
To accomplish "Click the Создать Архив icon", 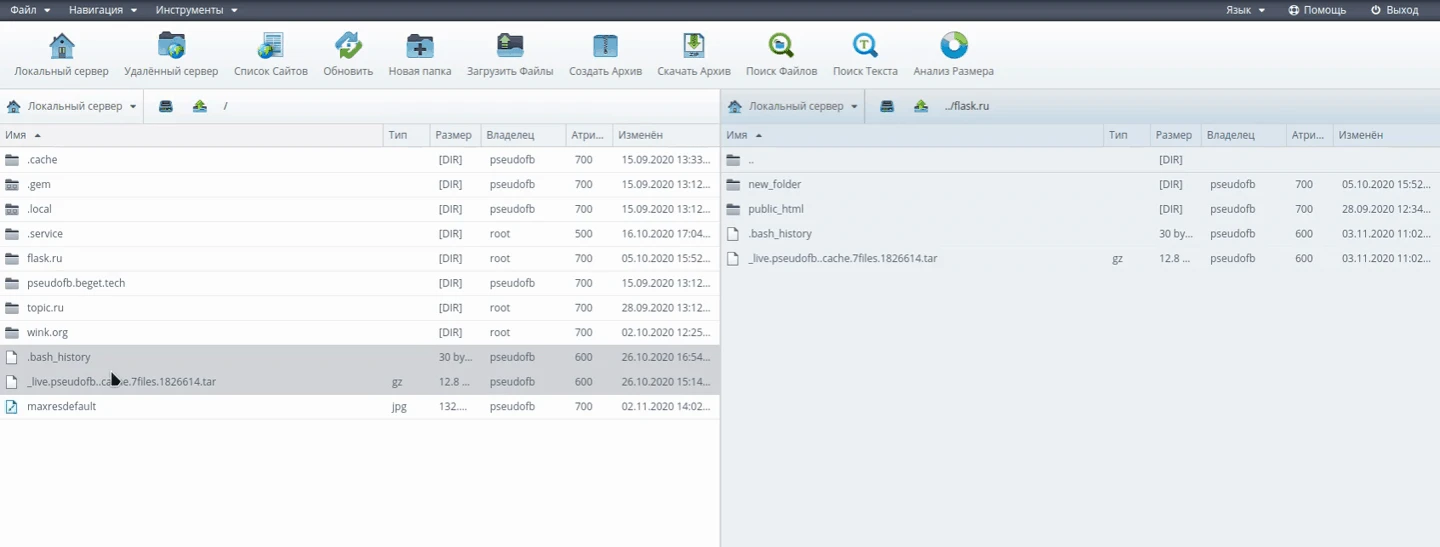I will tap(605, 47).
